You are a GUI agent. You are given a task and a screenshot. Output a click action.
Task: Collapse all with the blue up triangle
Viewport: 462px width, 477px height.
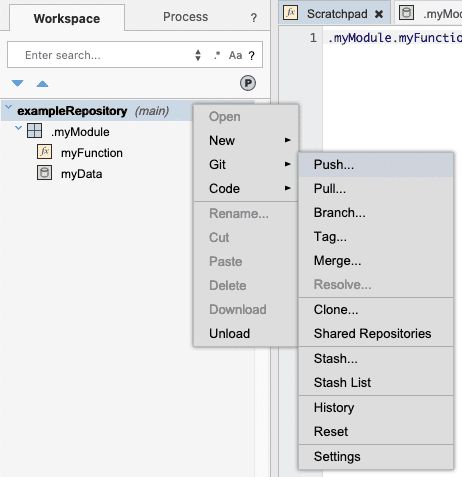(x=42, y=84)
